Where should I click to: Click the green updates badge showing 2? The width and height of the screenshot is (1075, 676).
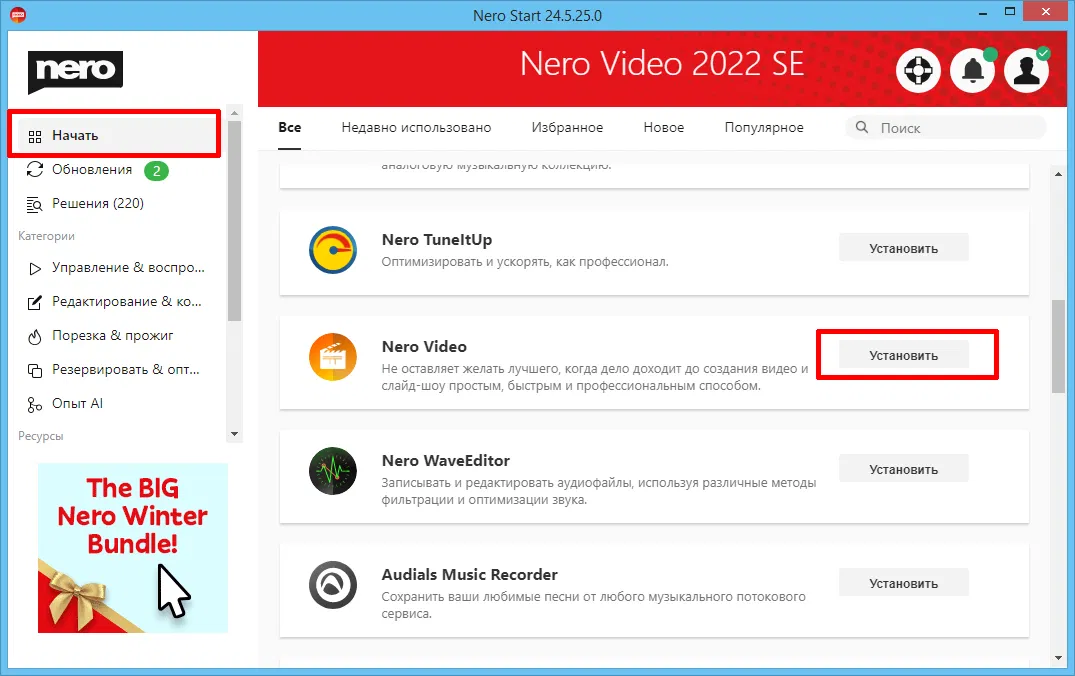(x=156, y=171)
